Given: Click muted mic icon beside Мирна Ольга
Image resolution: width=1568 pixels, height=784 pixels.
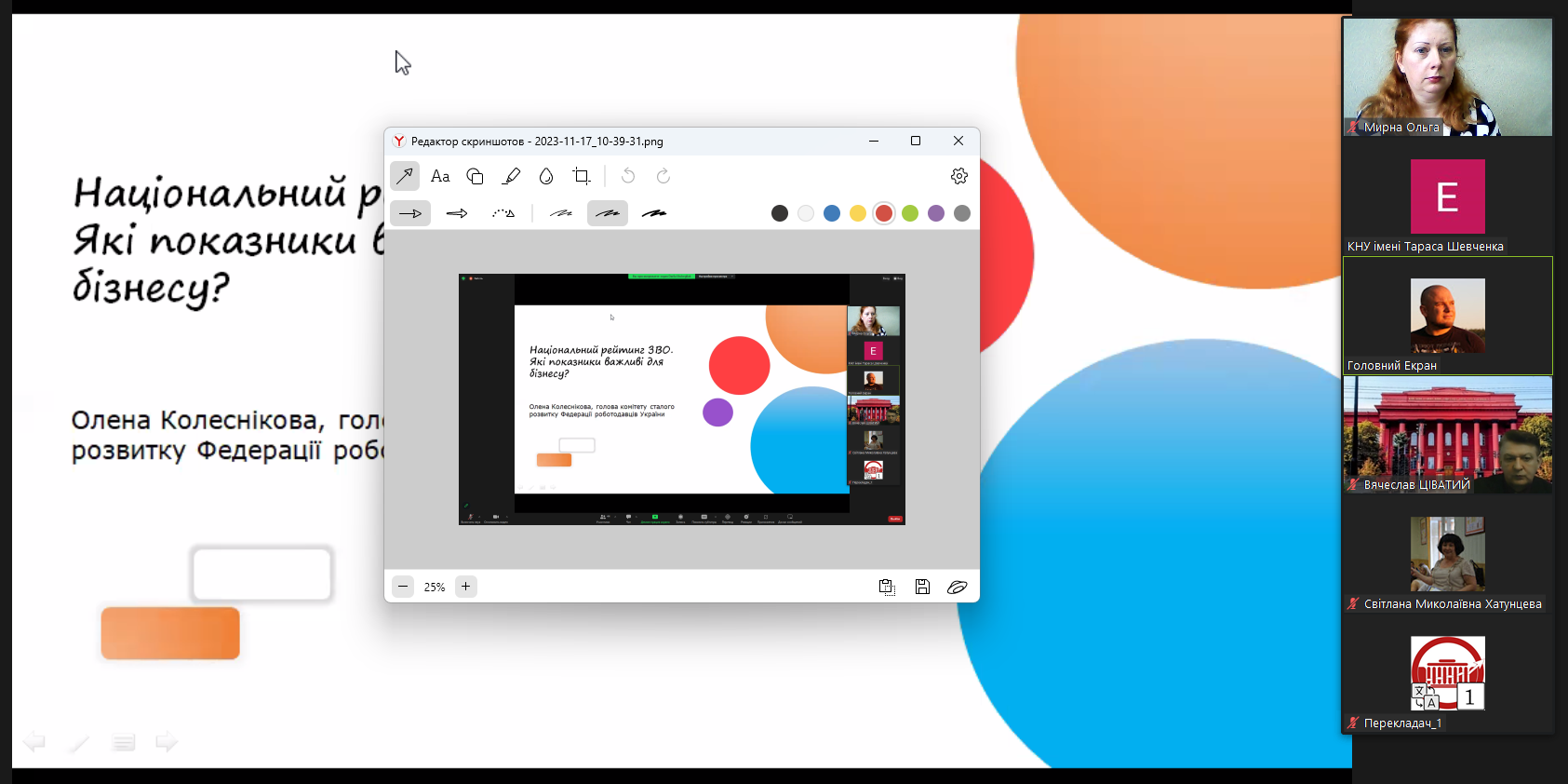Looking at the screenshot, I should tap(1353, 127).
